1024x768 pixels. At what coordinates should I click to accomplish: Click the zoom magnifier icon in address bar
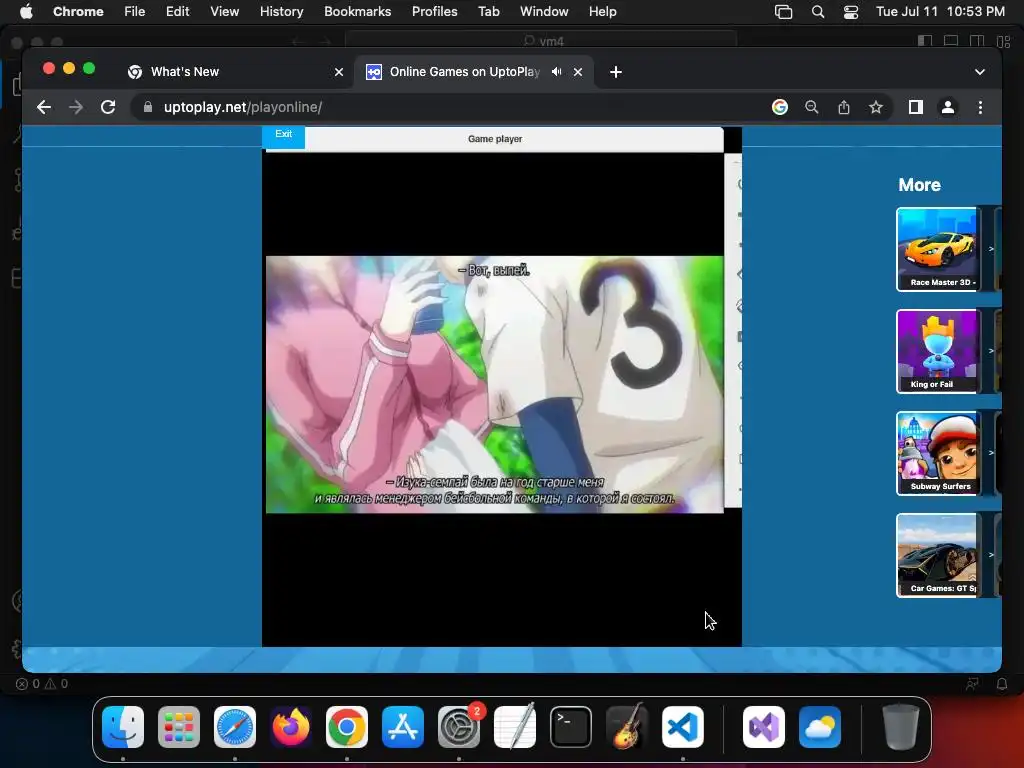(x=812, y=107)
